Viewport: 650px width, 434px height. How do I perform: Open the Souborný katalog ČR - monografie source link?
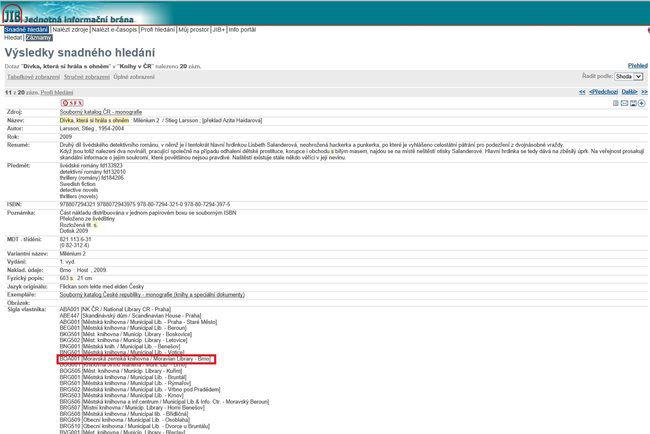tap(101, 112)
